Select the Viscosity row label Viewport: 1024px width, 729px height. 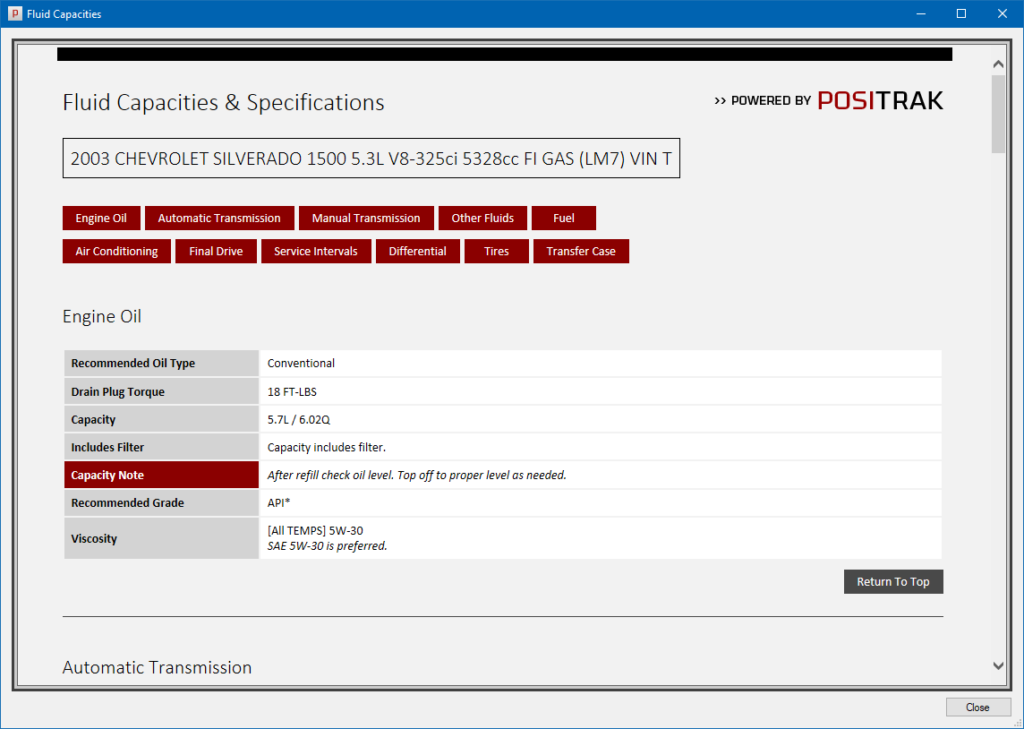pos(161,538)
